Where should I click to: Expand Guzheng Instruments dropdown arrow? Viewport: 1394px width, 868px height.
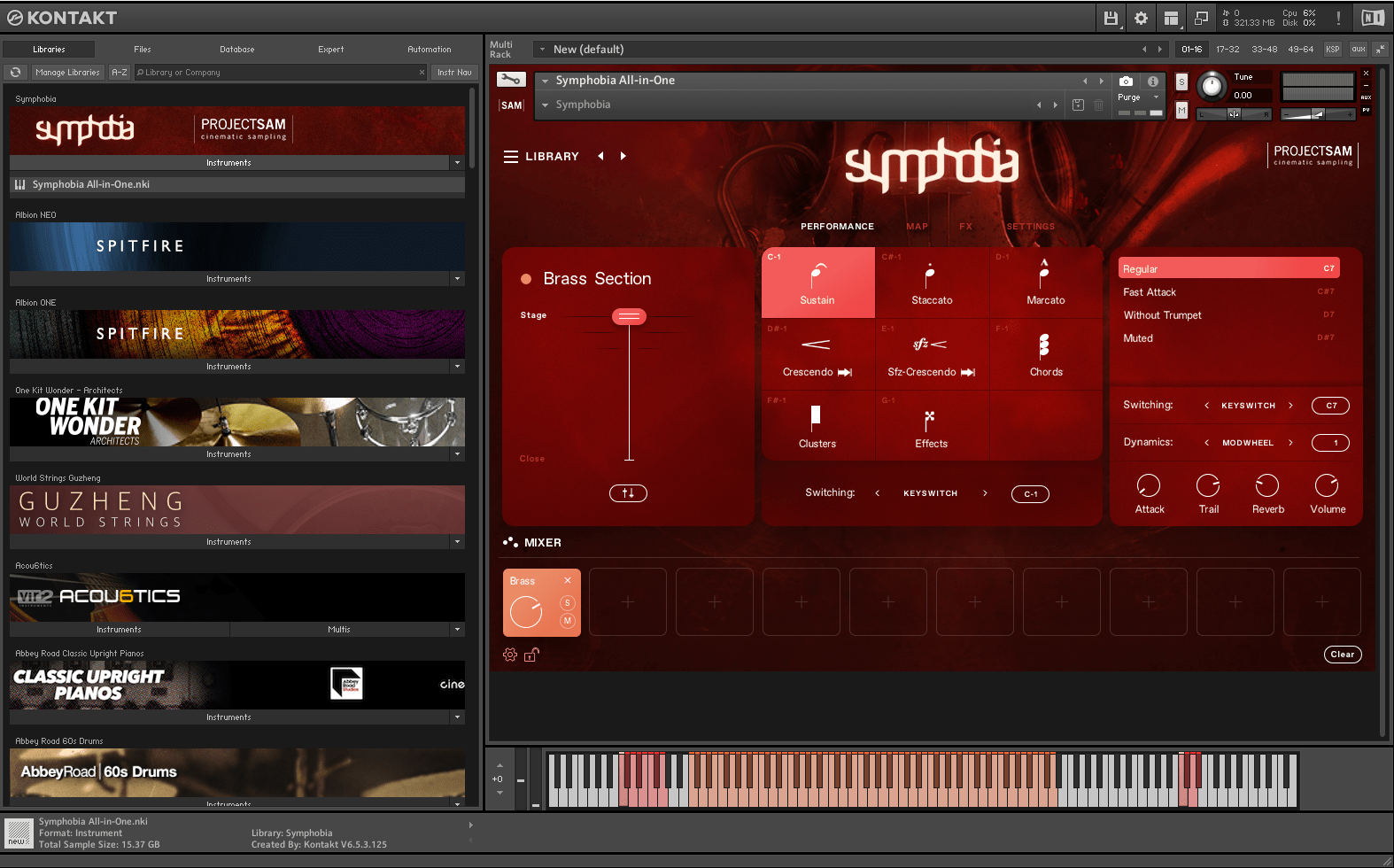458,542
